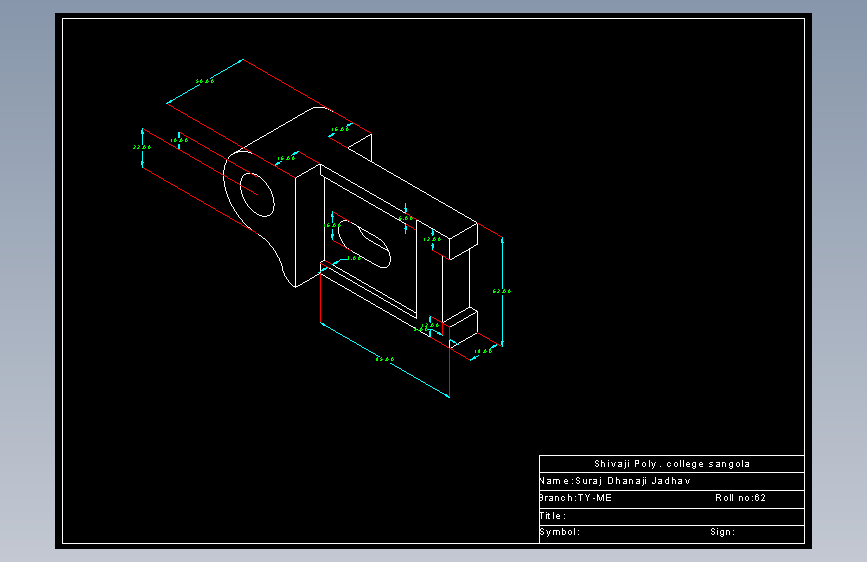The width and height of the screenshot is (867, 562).
Task: Select the 50.00 dimension text at top
Action: (205, 81)
